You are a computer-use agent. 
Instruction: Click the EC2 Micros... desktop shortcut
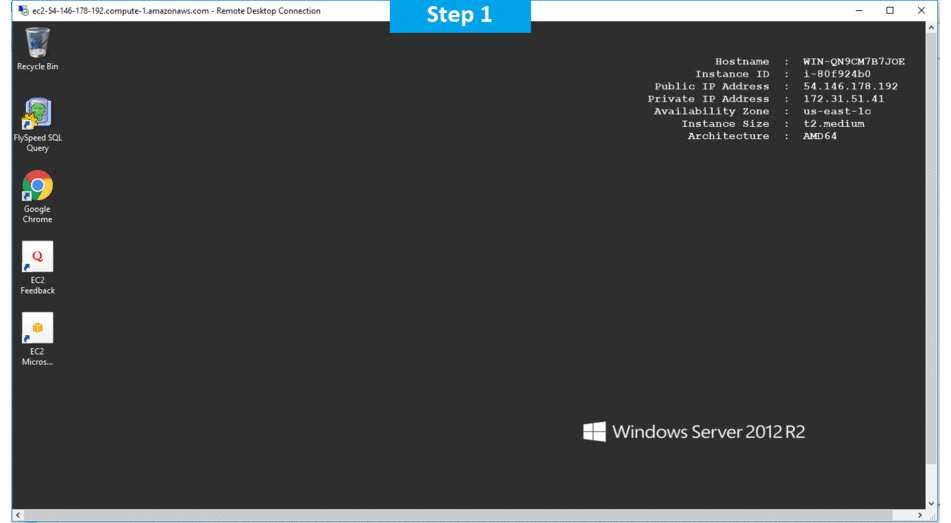tap(37, 329)
